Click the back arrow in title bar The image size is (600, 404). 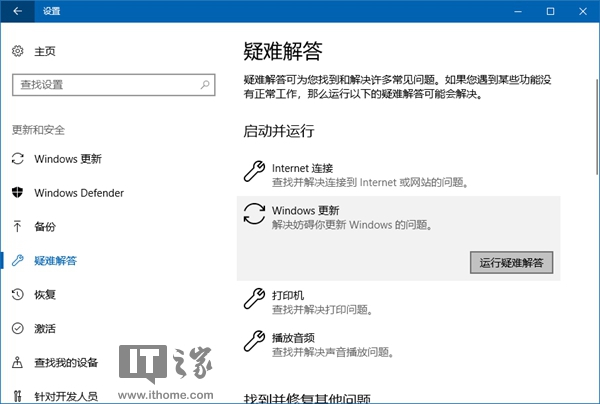click(17, 11)
